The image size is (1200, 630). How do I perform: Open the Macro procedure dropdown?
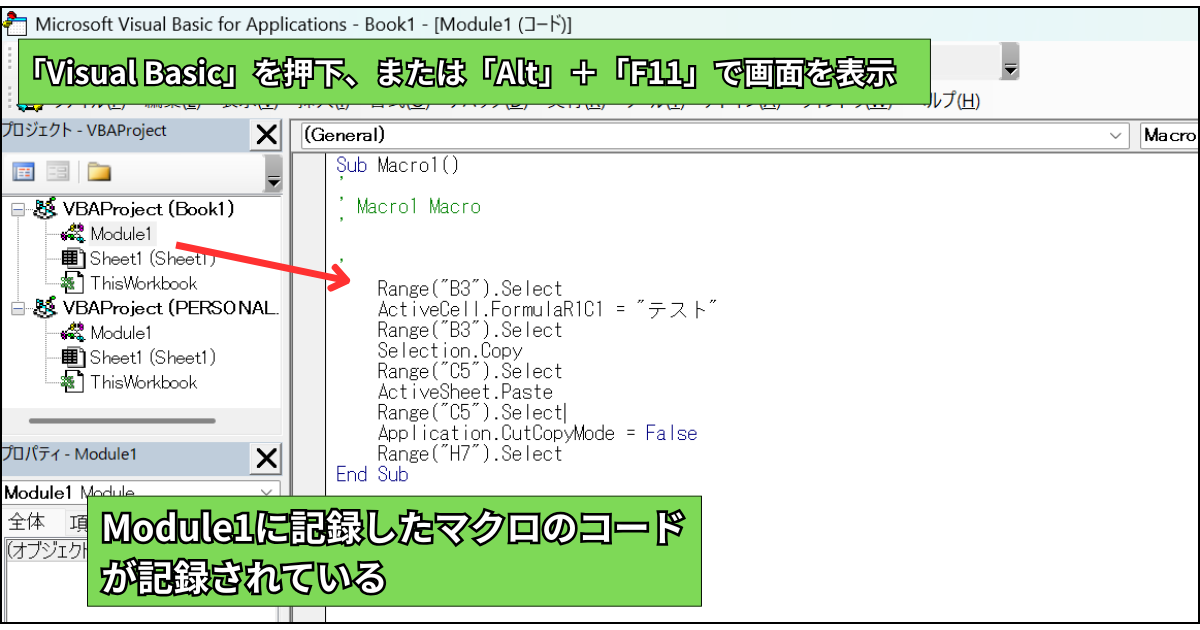(1169, 135)
